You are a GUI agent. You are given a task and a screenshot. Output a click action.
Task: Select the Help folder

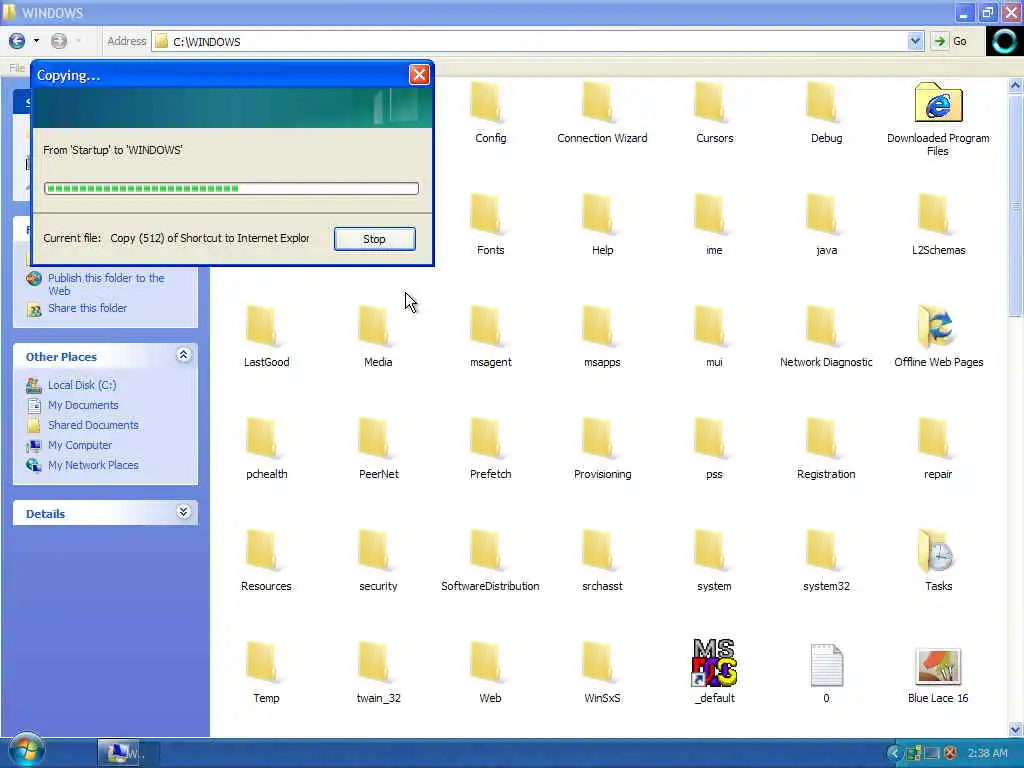(602, 224)
